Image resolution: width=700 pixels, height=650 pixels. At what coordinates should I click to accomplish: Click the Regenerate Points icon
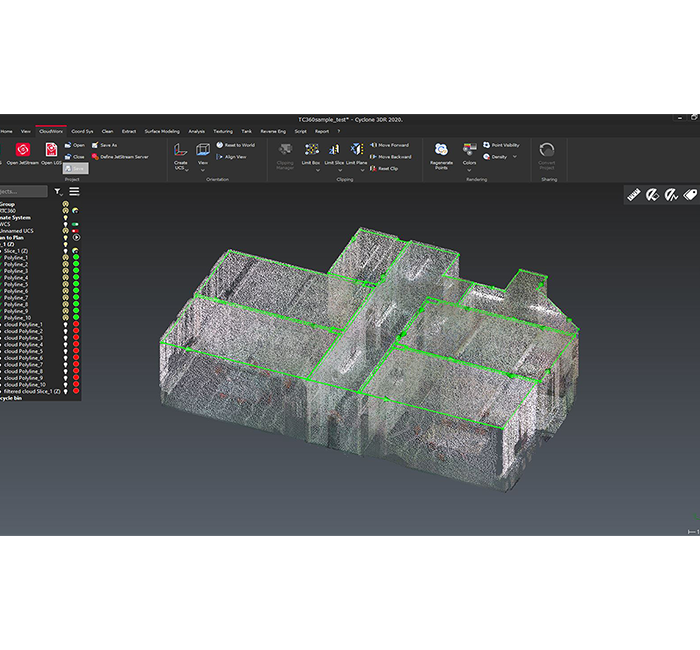click(x=441, y=149)
